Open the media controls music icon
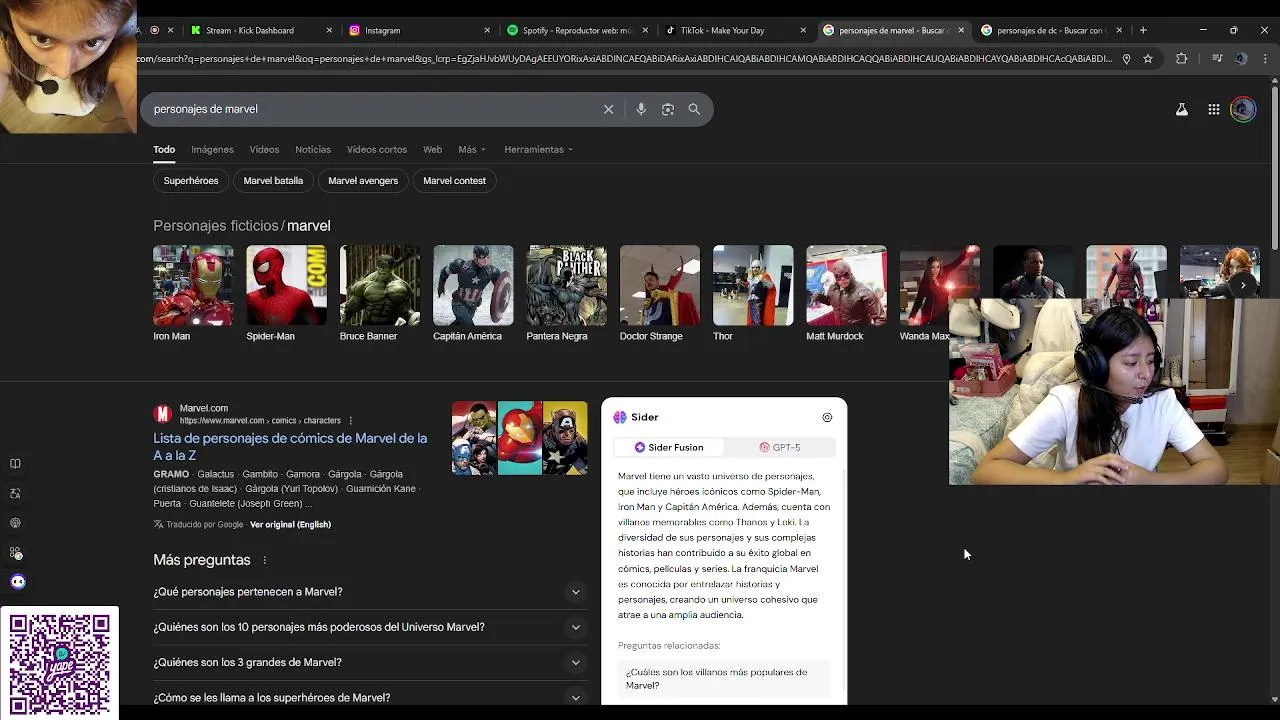 (x=1217, y=59)
